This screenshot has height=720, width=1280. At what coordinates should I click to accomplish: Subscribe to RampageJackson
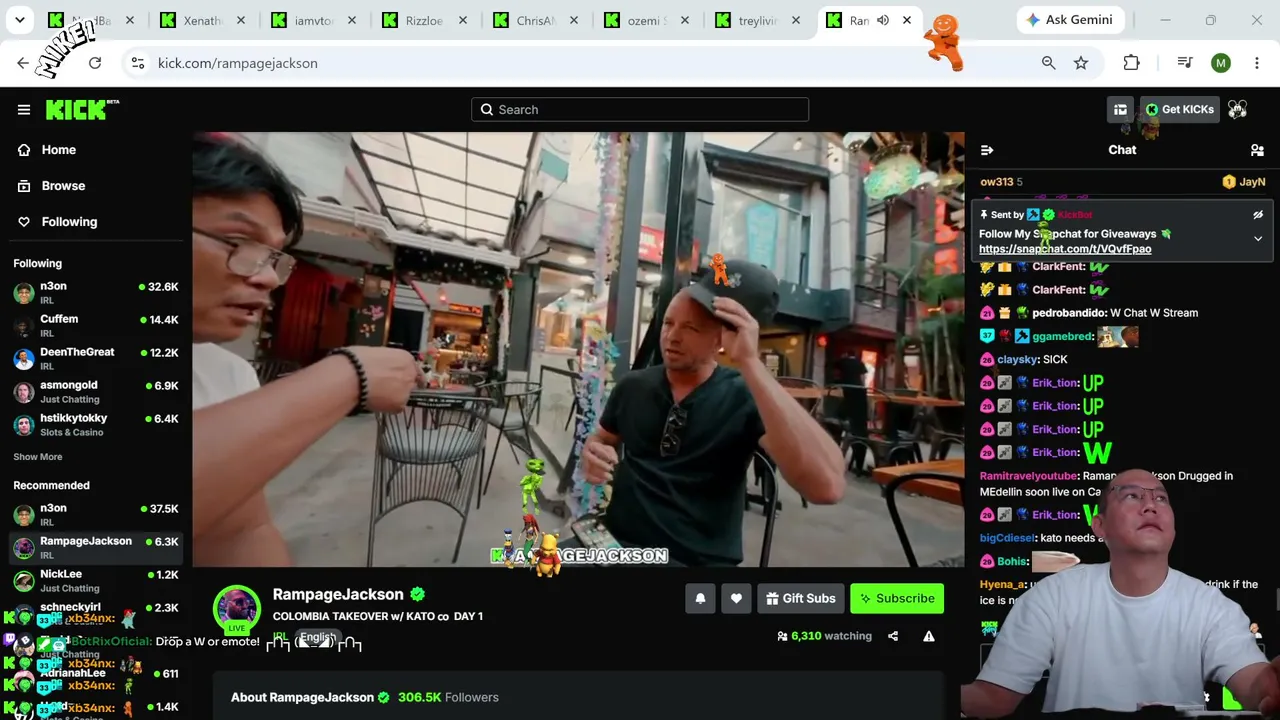897,599
